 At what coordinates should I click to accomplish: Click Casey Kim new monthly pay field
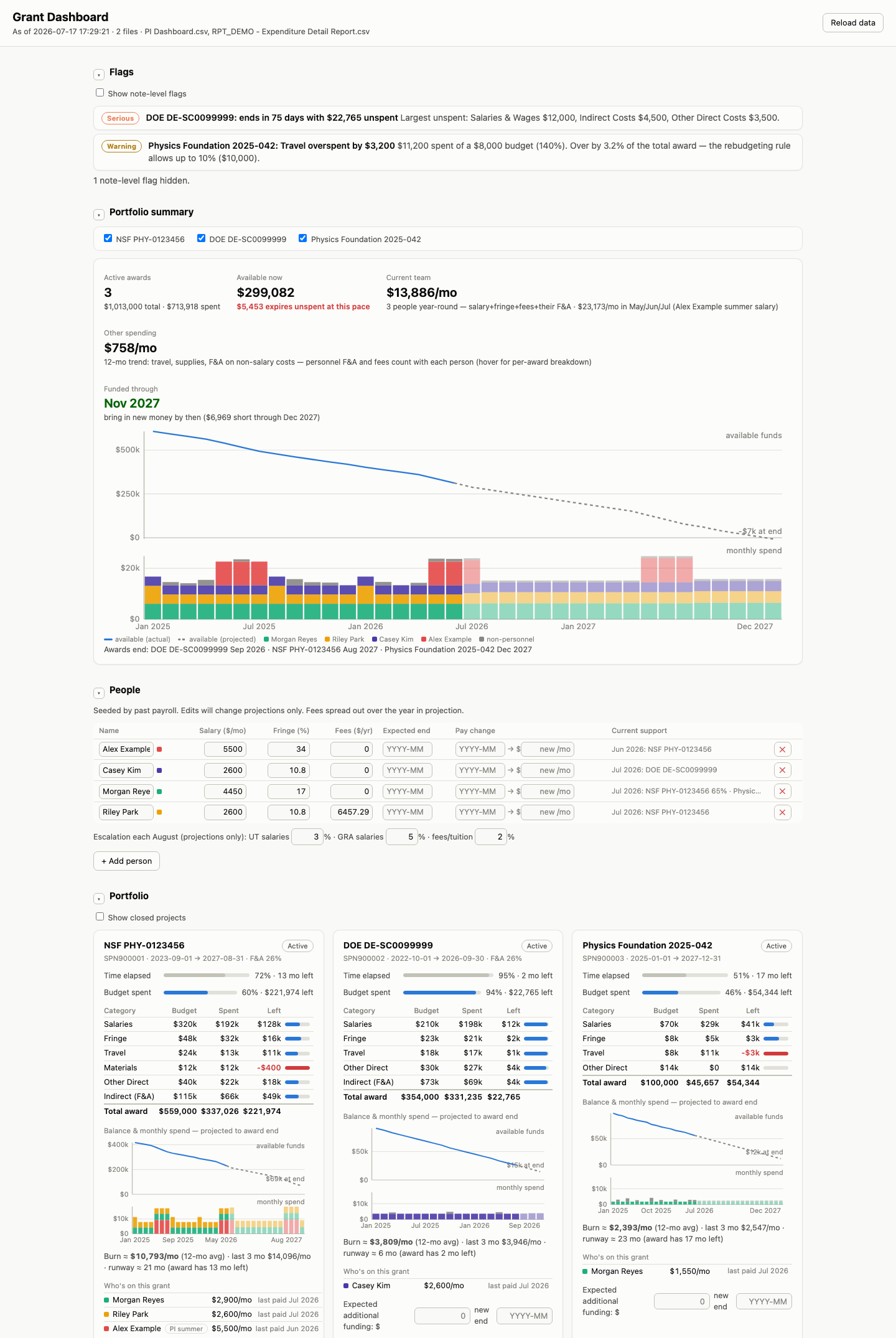coord(548,770)
